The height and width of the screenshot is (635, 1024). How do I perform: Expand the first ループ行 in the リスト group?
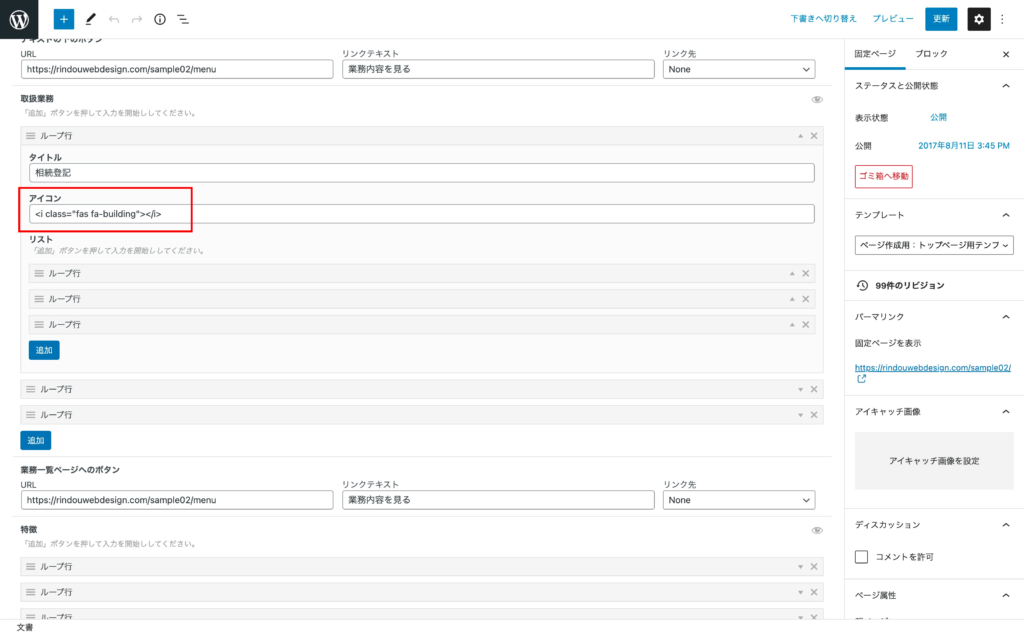792,274
